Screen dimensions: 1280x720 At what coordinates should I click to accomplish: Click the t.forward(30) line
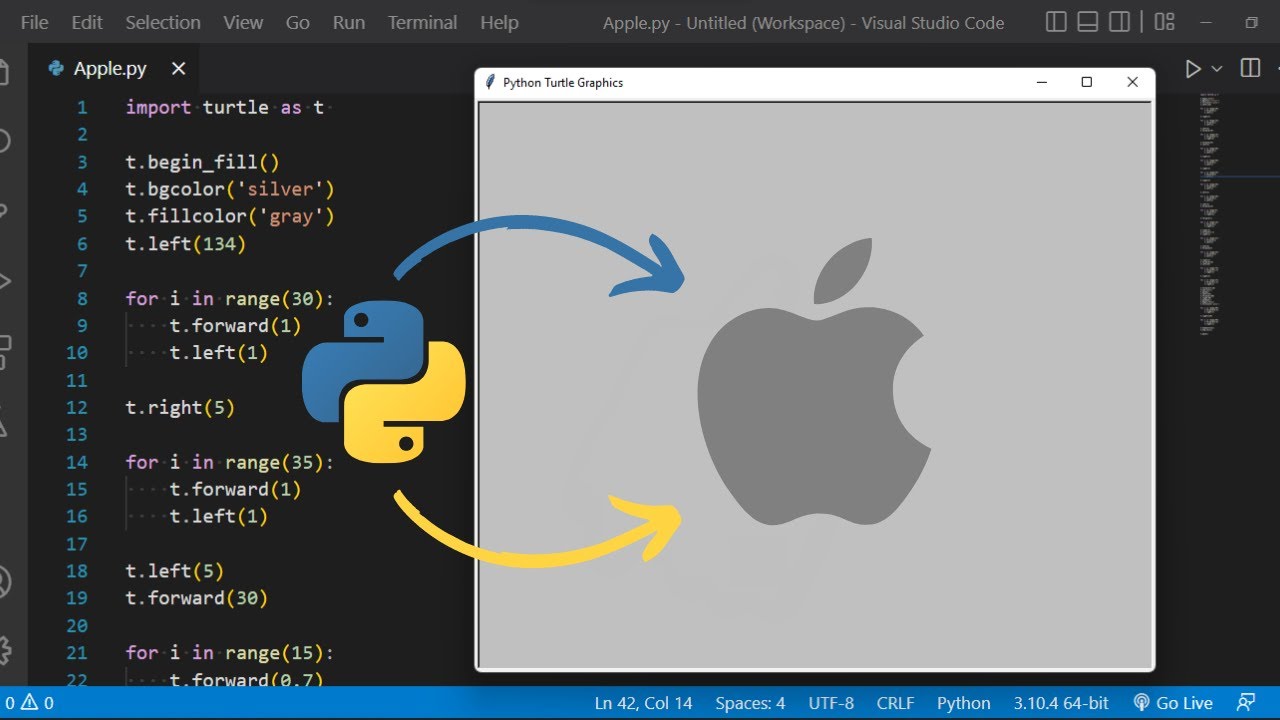pyautogui.click(x=197, y=598)
